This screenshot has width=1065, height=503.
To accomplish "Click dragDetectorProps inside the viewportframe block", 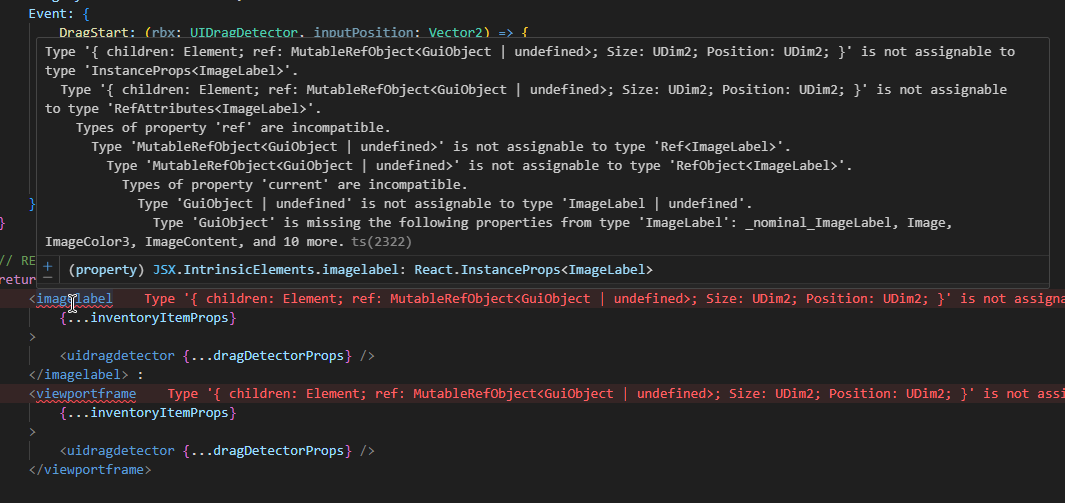I will click(278, 451).
